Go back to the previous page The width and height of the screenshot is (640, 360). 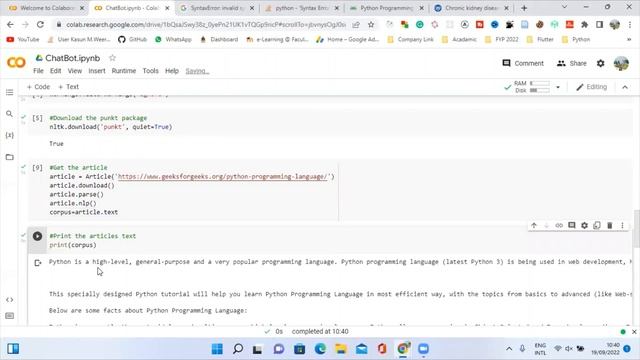tap(10, 24)
